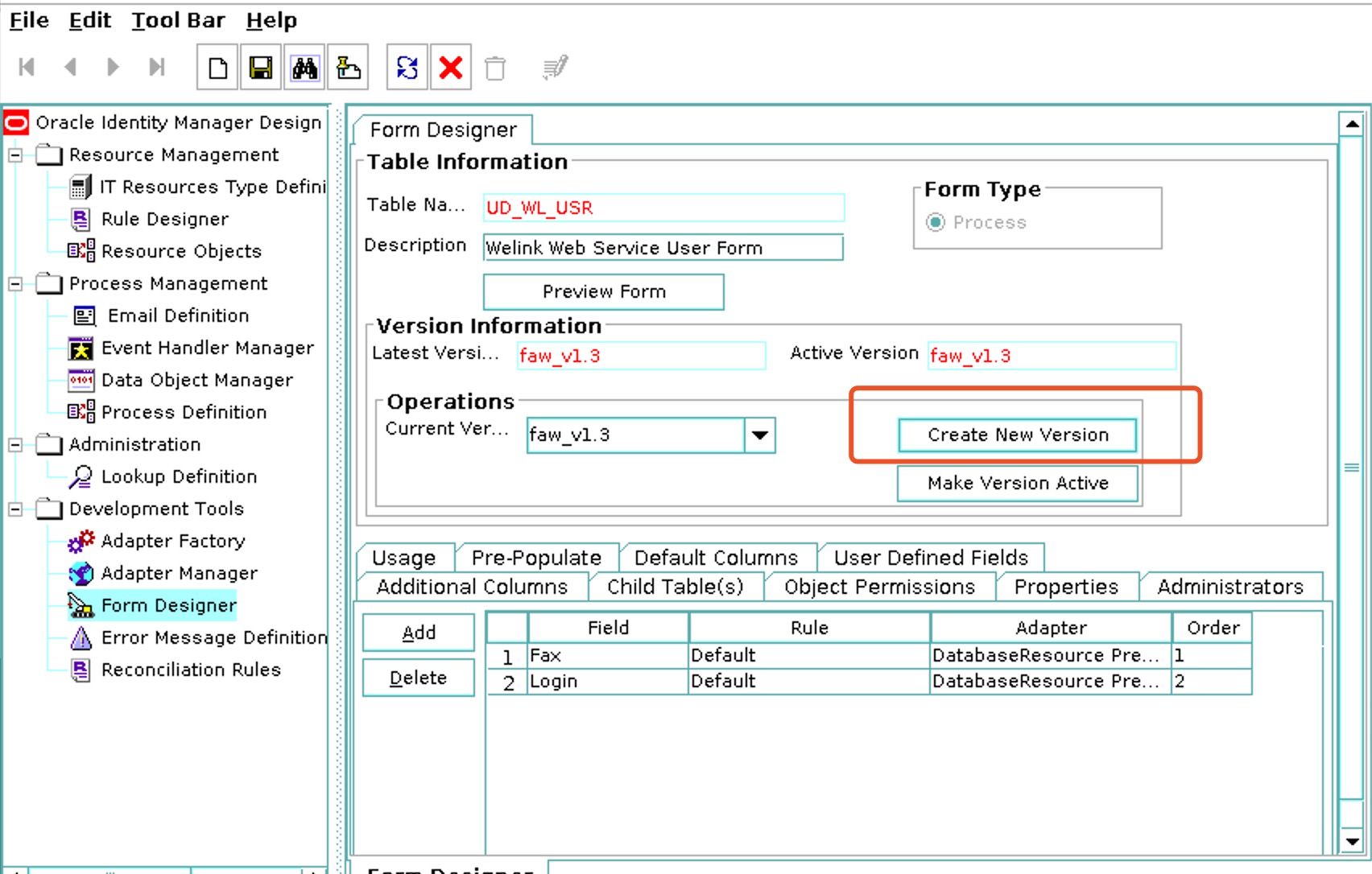Open Reconciliation Rules tree icon
Image resolution: width=1372 pixels, height=874 pixels.
point(81,670)
